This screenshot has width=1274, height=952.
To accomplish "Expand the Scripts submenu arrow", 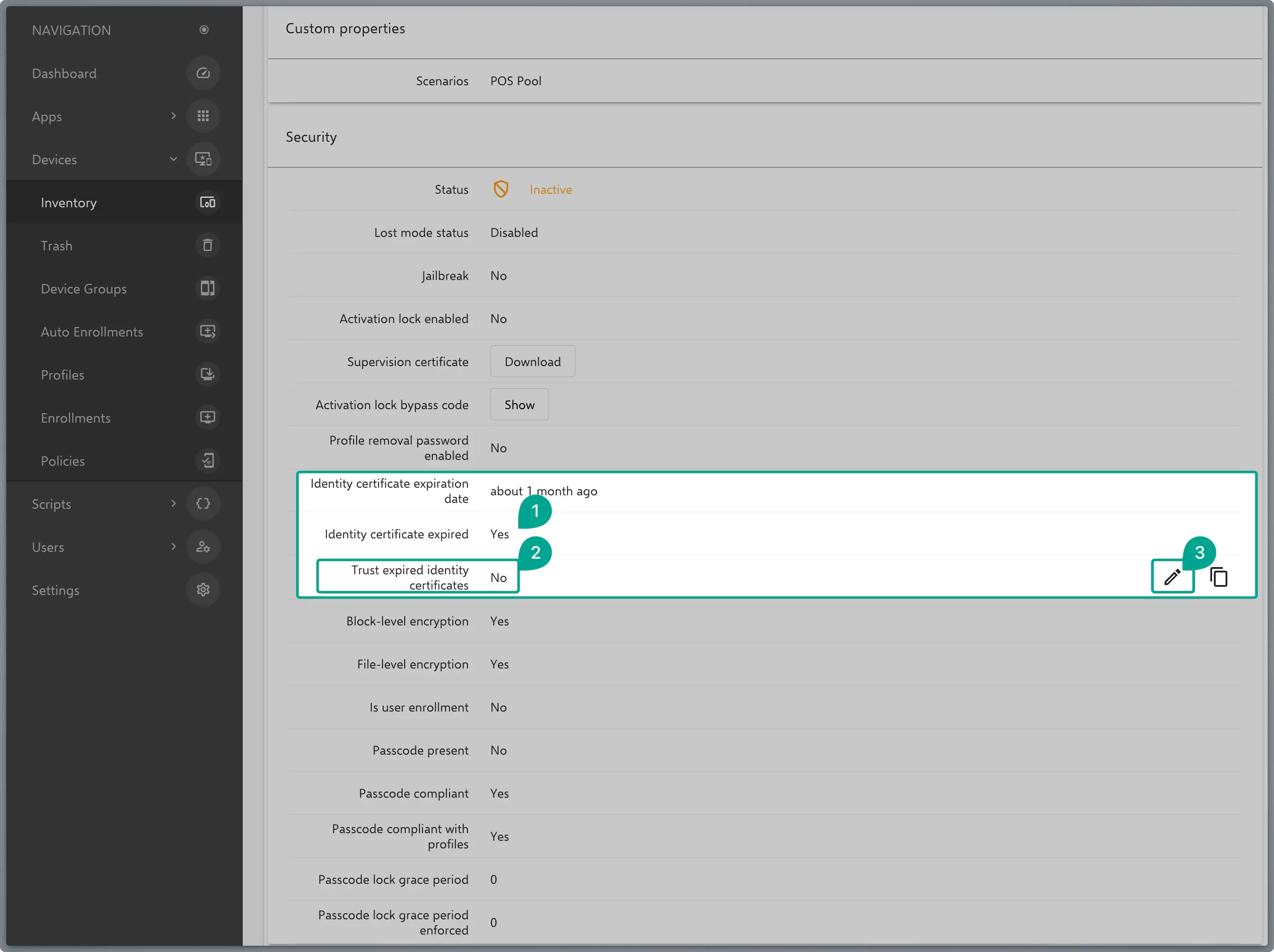I will pos(173,503).
